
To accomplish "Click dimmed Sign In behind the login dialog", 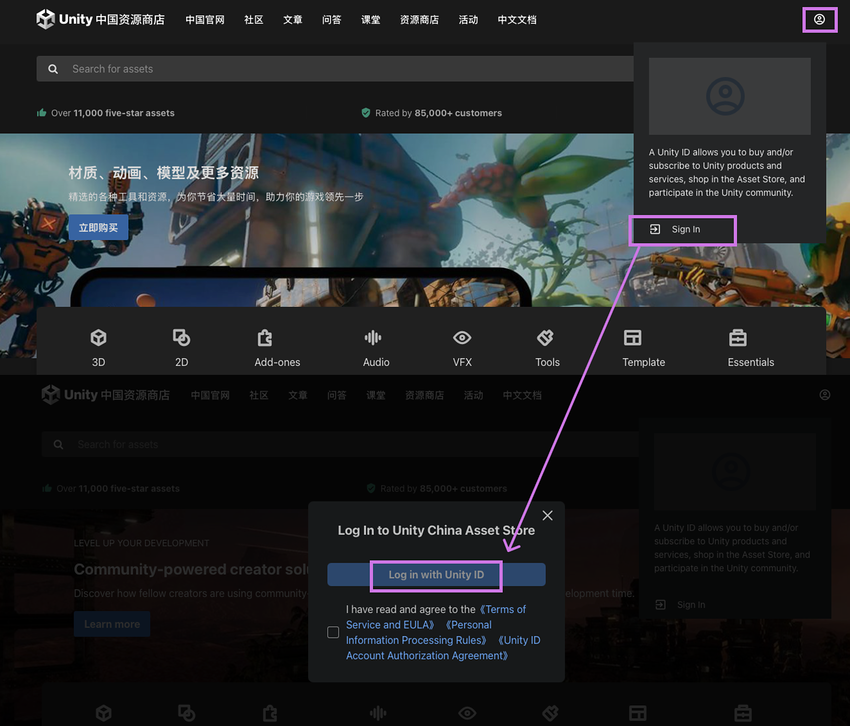I will 691,605.
